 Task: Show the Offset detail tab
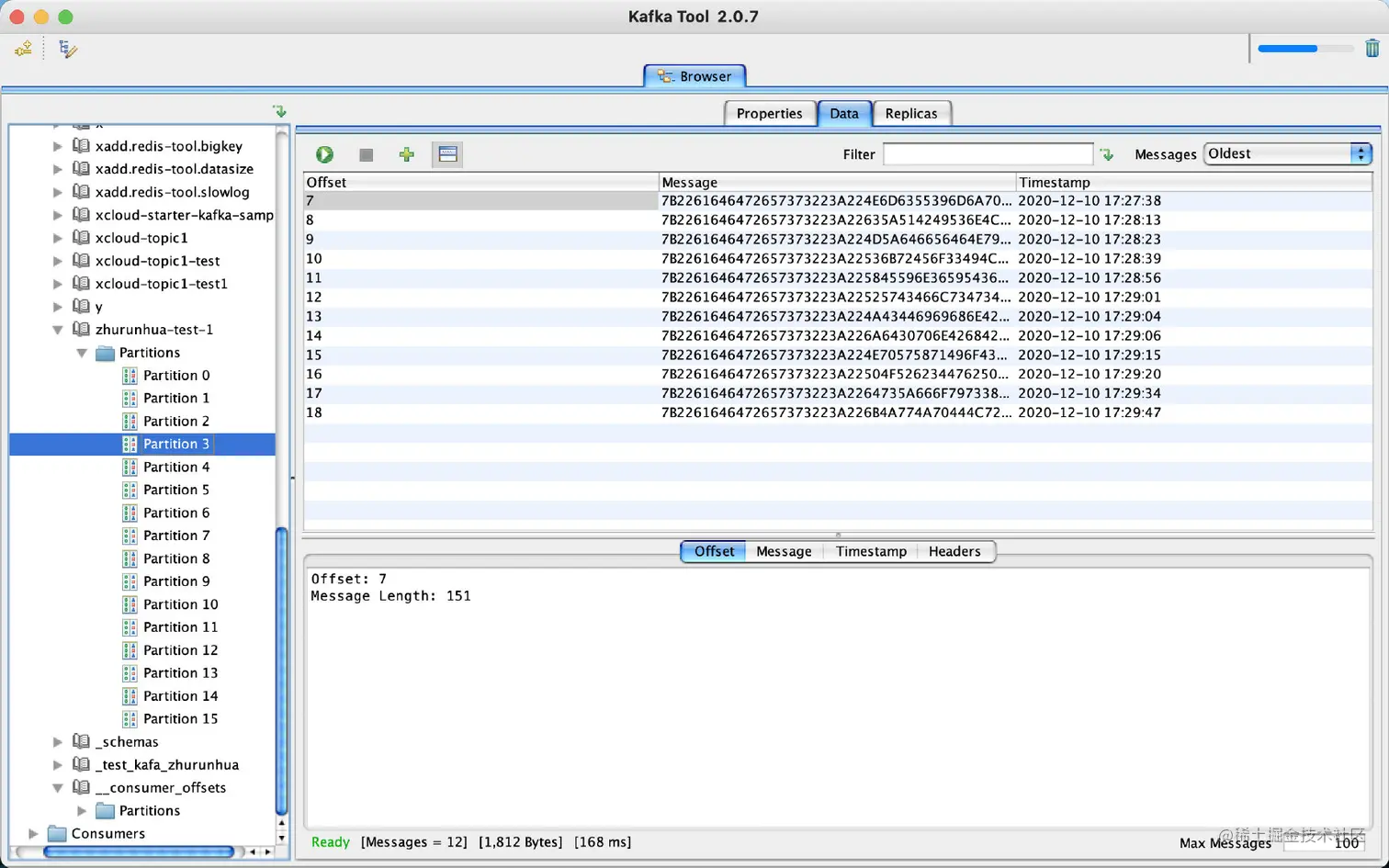pos(714,551)
